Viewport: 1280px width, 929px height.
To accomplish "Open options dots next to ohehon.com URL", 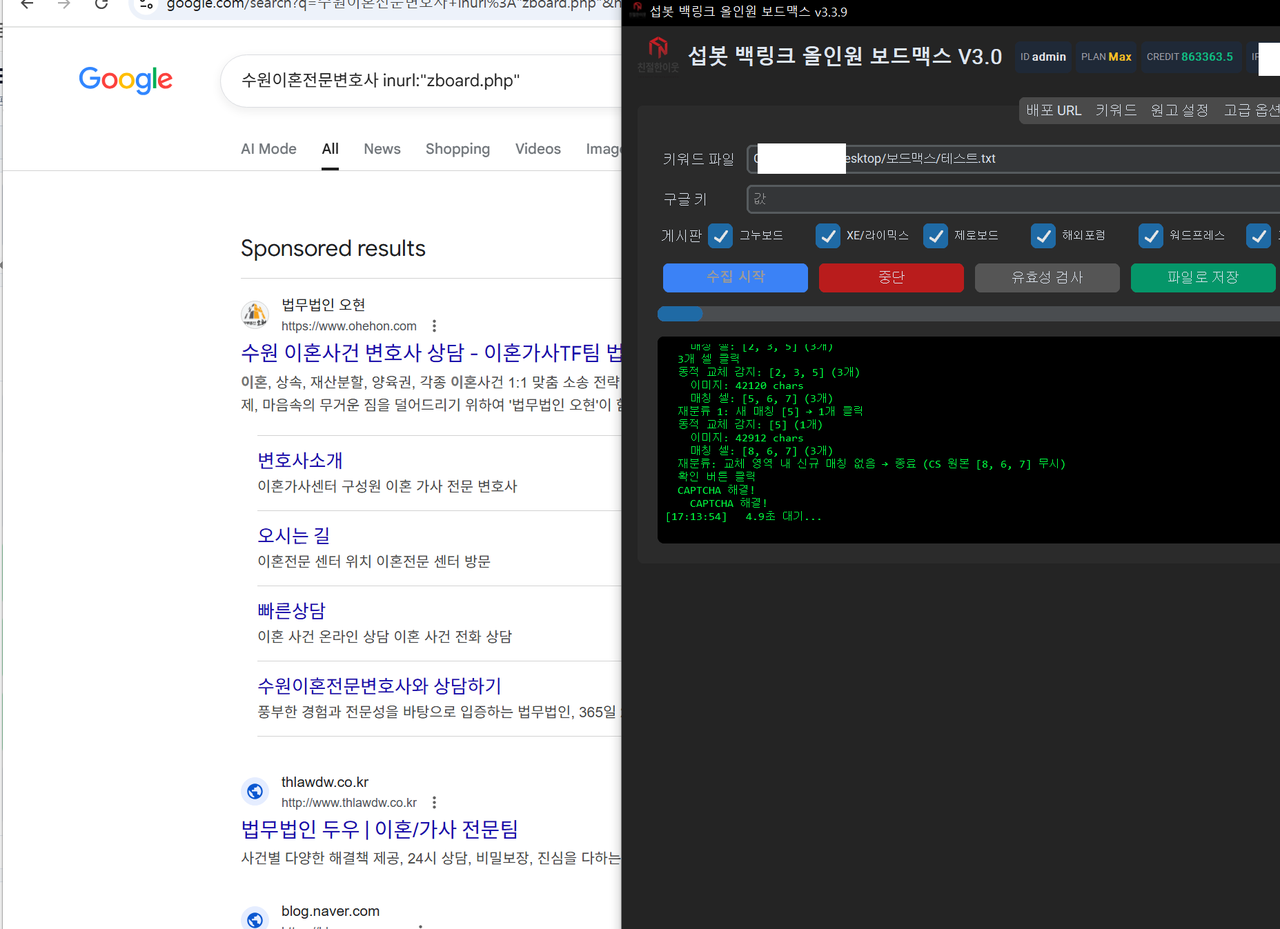I will pyautogui.click(x=434, y=326).
